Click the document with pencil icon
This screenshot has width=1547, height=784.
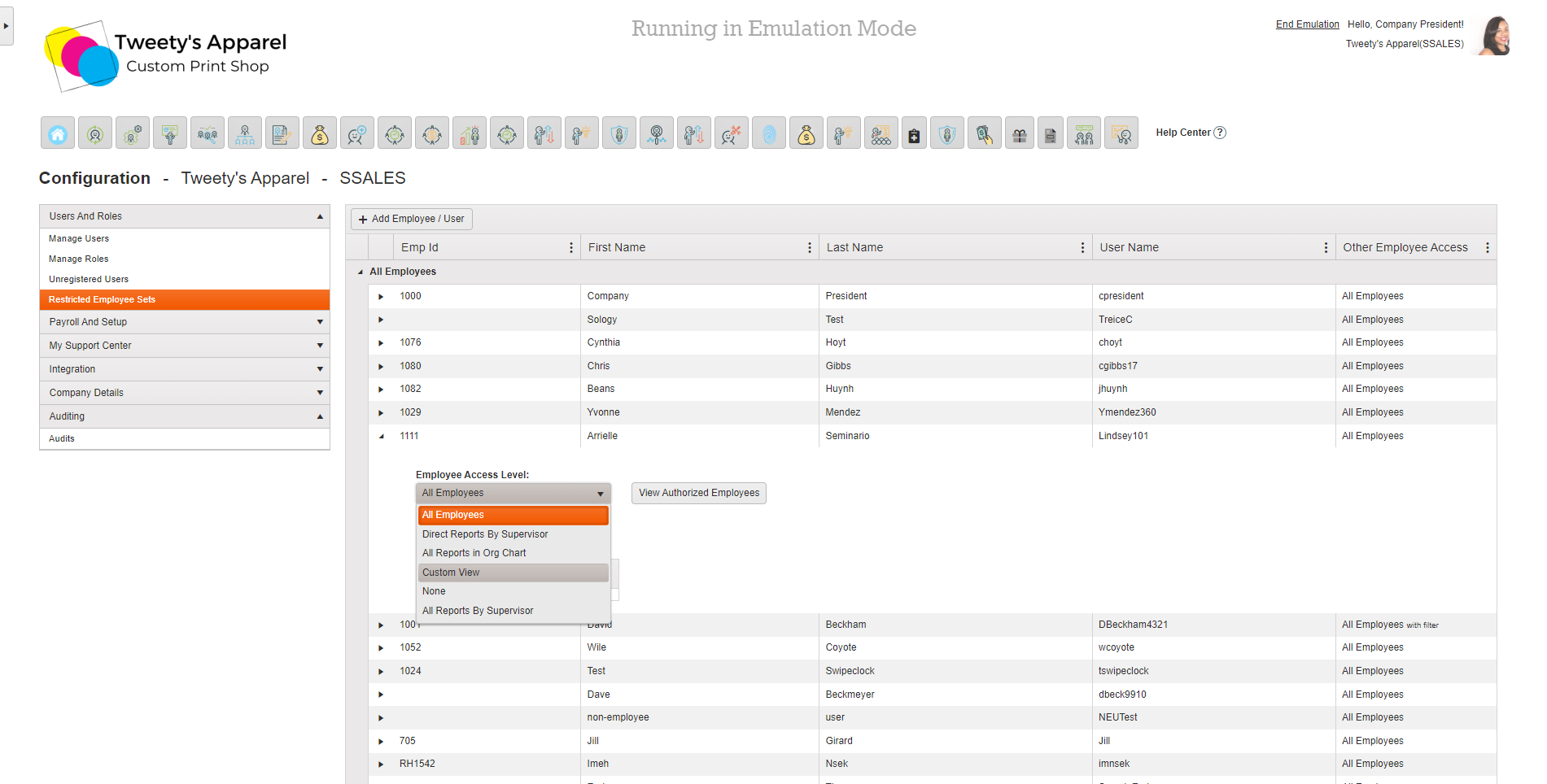click(282, 133)
